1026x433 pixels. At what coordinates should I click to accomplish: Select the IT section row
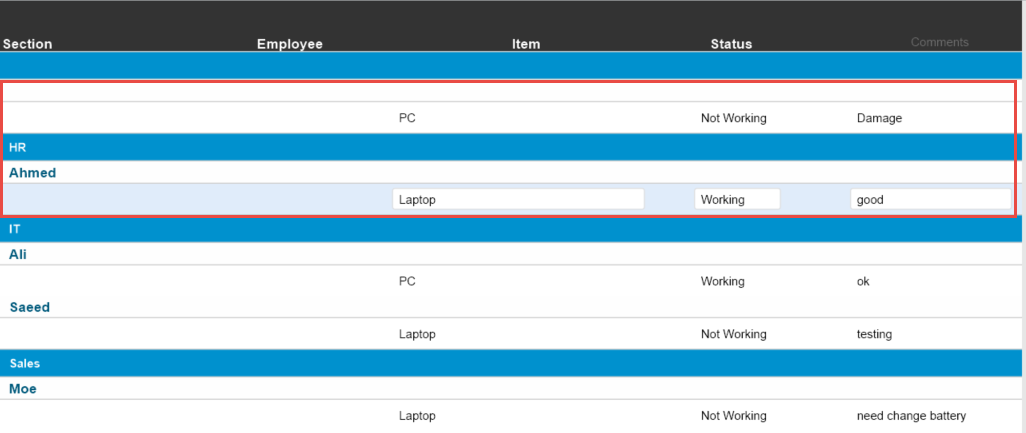coord(510,229)
